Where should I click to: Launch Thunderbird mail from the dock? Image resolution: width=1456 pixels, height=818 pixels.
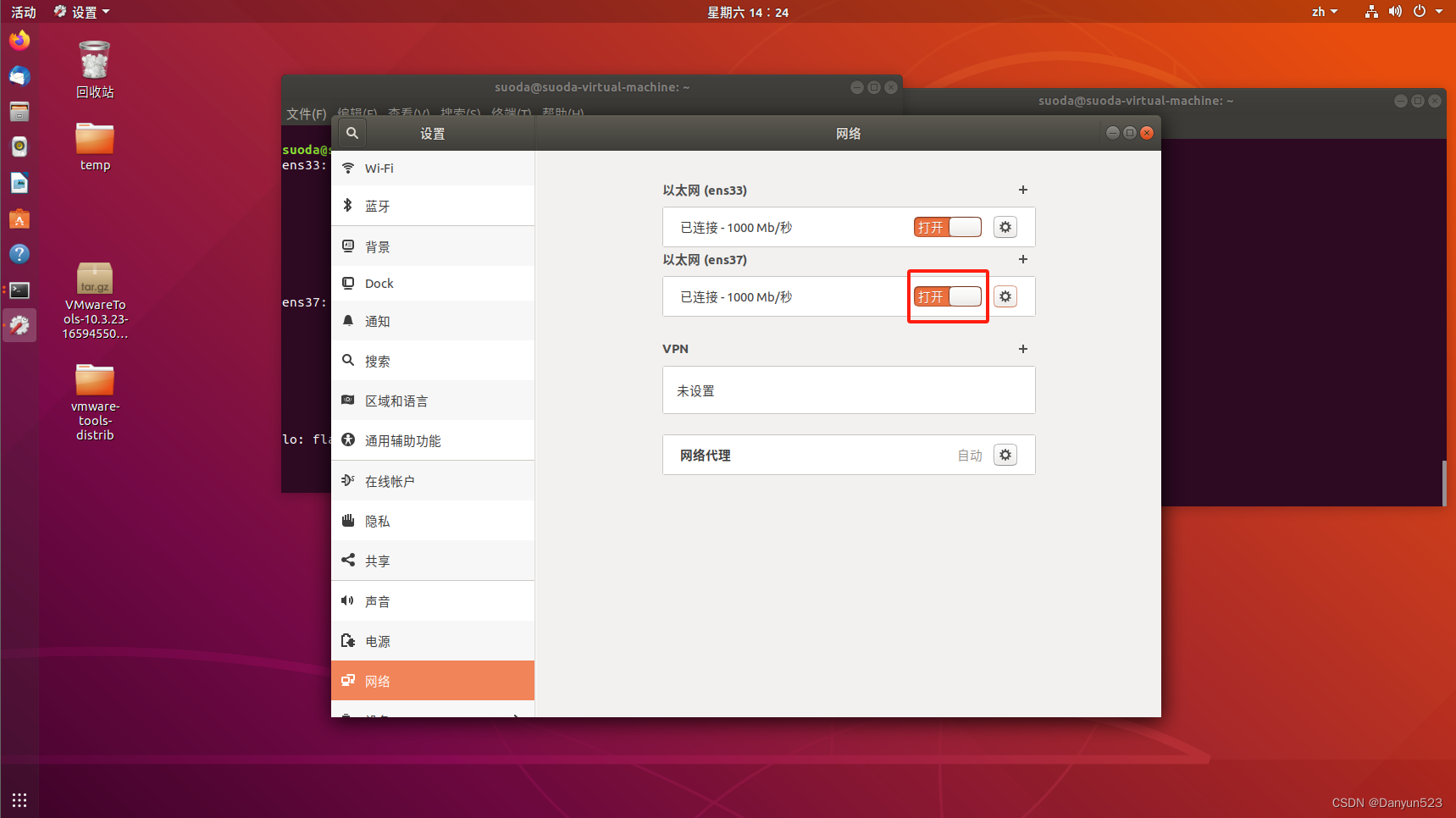(x=19, y=76)
